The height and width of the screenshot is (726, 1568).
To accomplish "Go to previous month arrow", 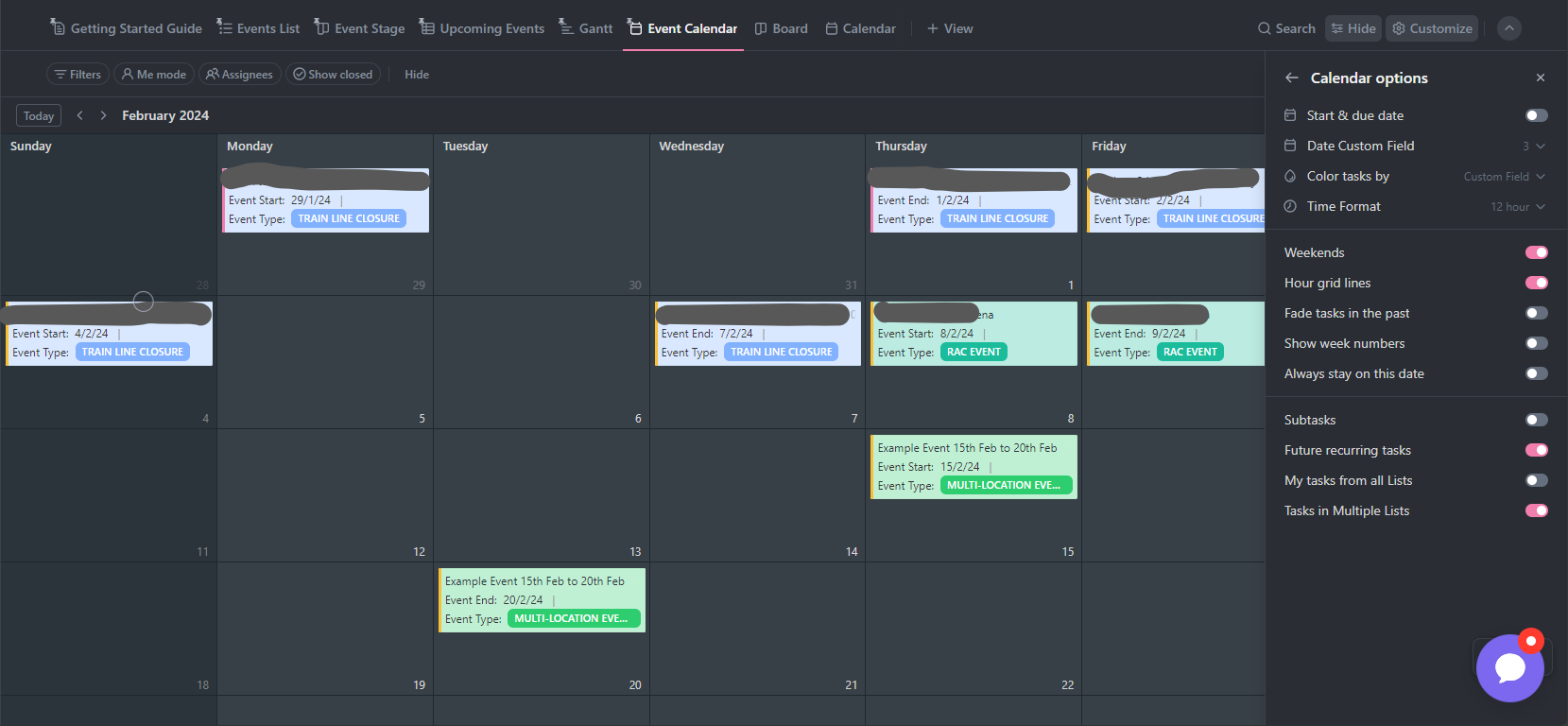I will point(80,115).
